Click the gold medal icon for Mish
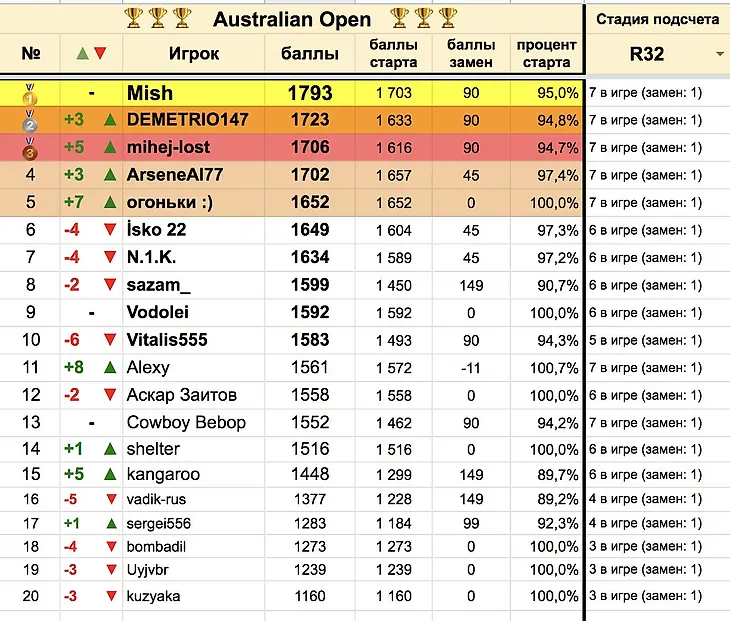 (30, 94)
